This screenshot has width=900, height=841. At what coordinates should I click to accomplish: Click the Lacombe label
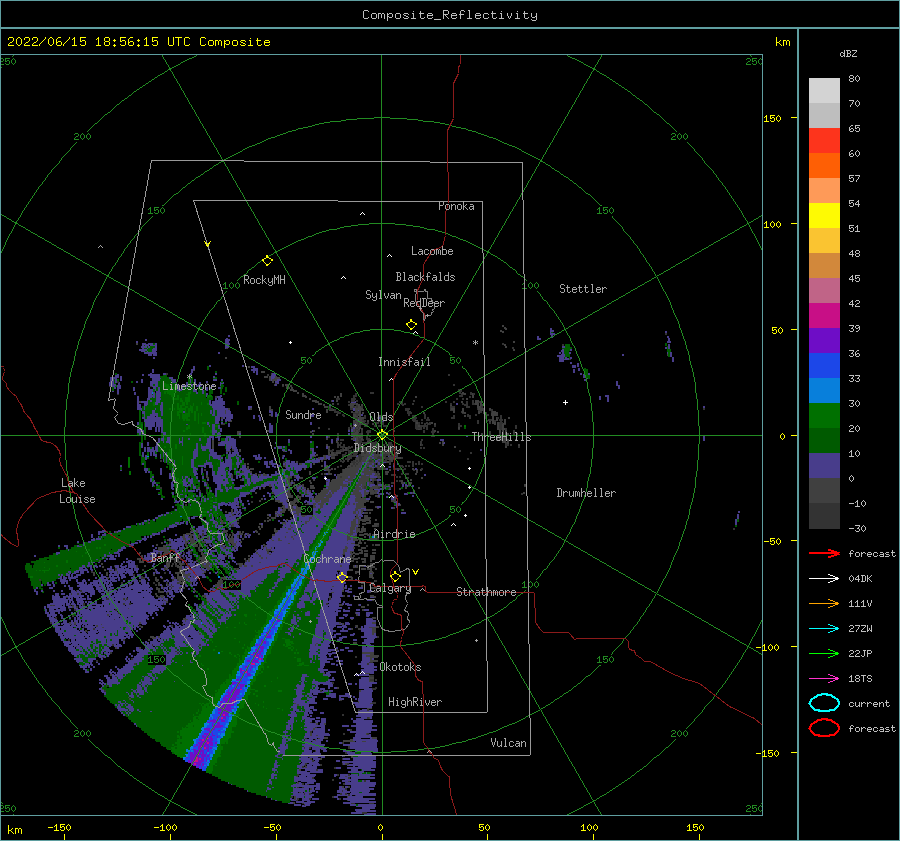[432, 251]
